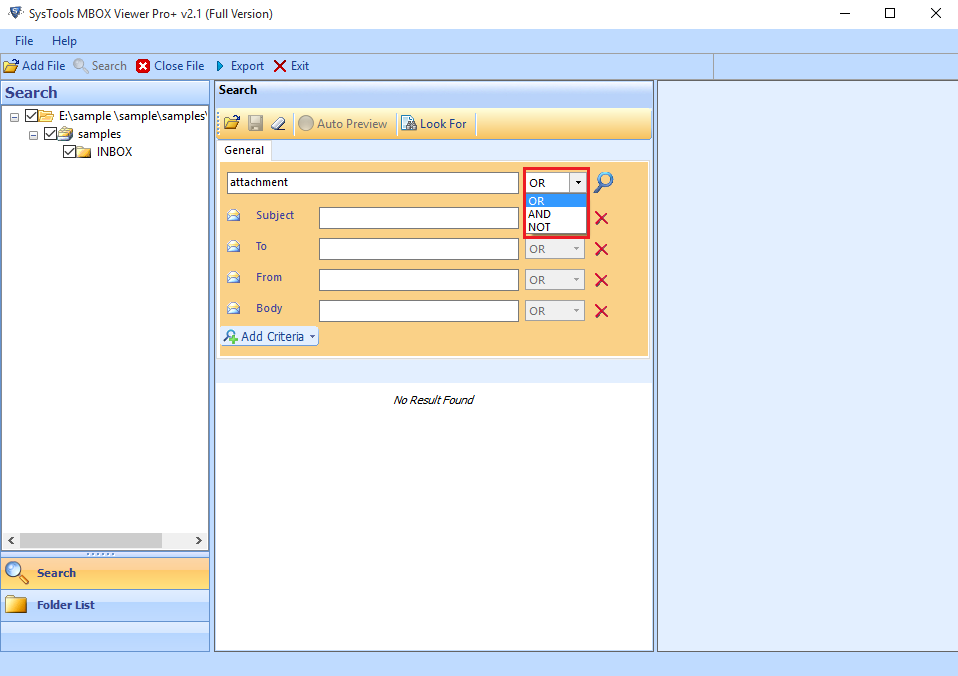Remove the Body criteria with its red X
Viewport: 958px width, 676px height.
[x=601, y=311]
